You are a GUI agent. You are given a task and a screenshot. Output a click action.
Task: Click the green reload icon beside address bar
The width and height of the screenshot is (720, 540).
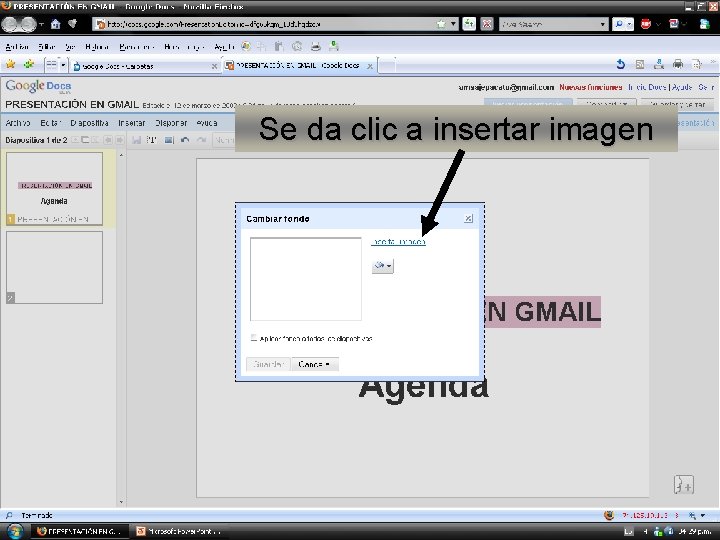coord(469,24)
